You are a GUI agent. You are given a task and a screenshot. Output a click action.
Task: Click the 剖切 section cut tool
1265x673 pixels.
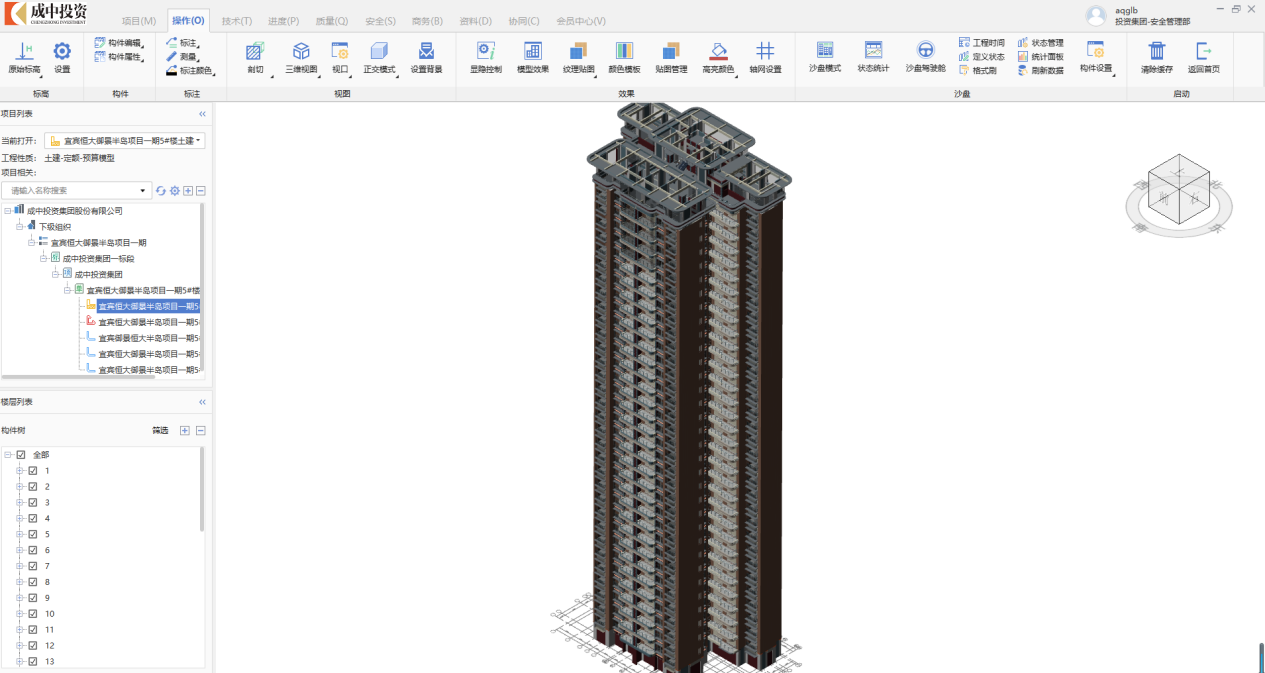click(255, 57)
